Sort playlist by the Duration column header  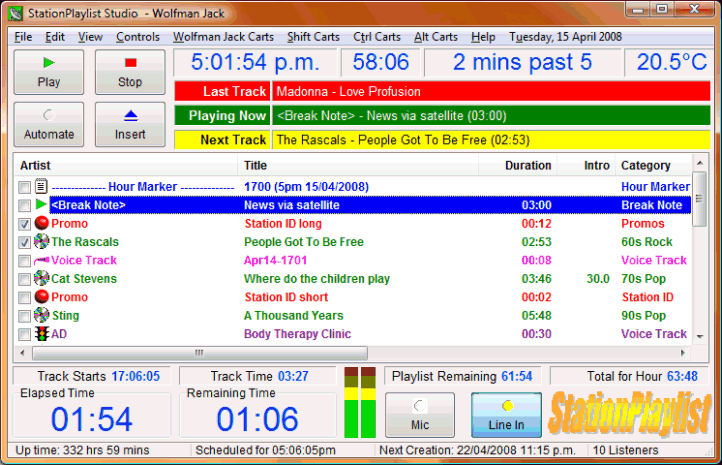click(x=527, y=165)
